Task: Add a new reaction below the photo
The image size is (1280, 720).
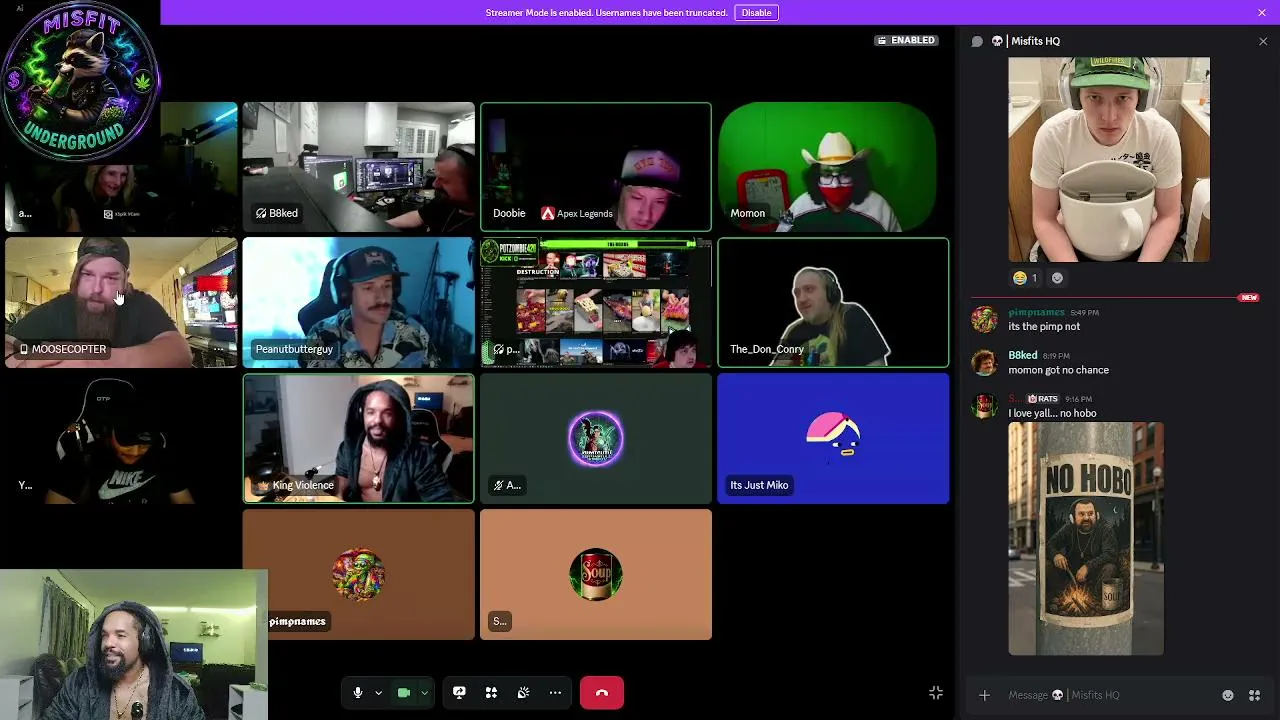Action: pyautogui.click(x=1057, y=278)
